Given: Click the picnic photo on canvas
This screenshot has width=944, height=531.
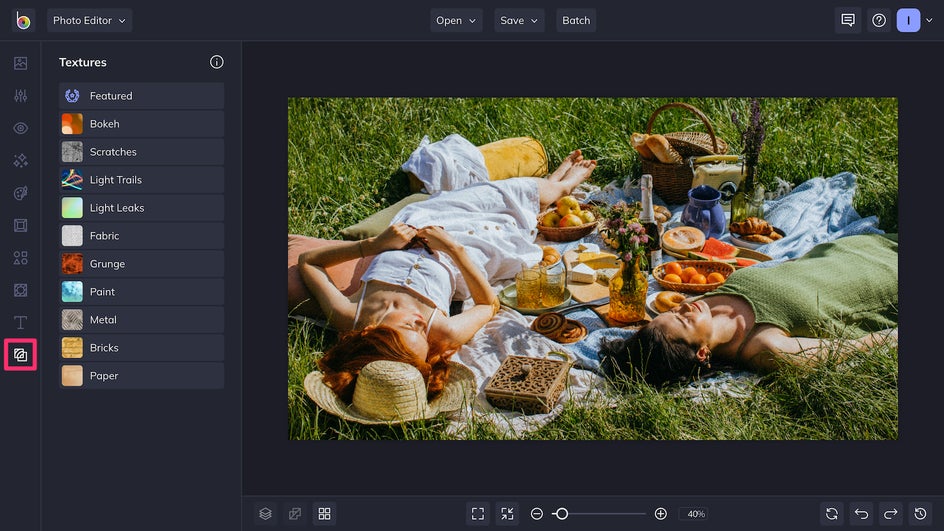Looking at the screenshot, I should point(593,269).
